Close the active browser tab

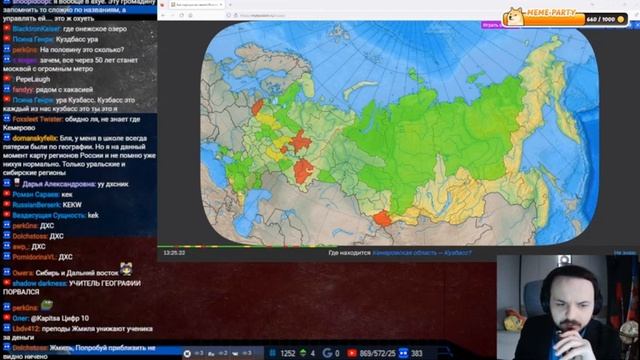[x=221, y=4]
